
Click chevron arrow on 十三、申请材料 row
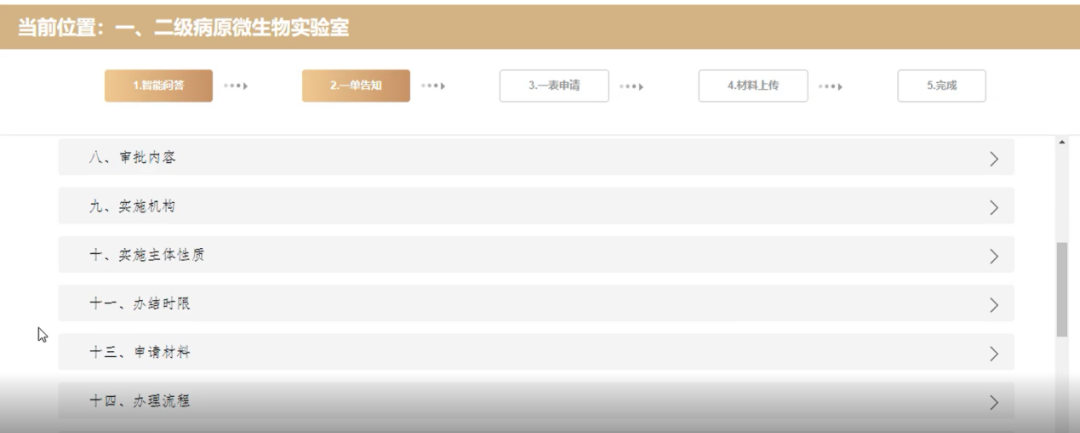pyautogui.click(x=993, y=353)
